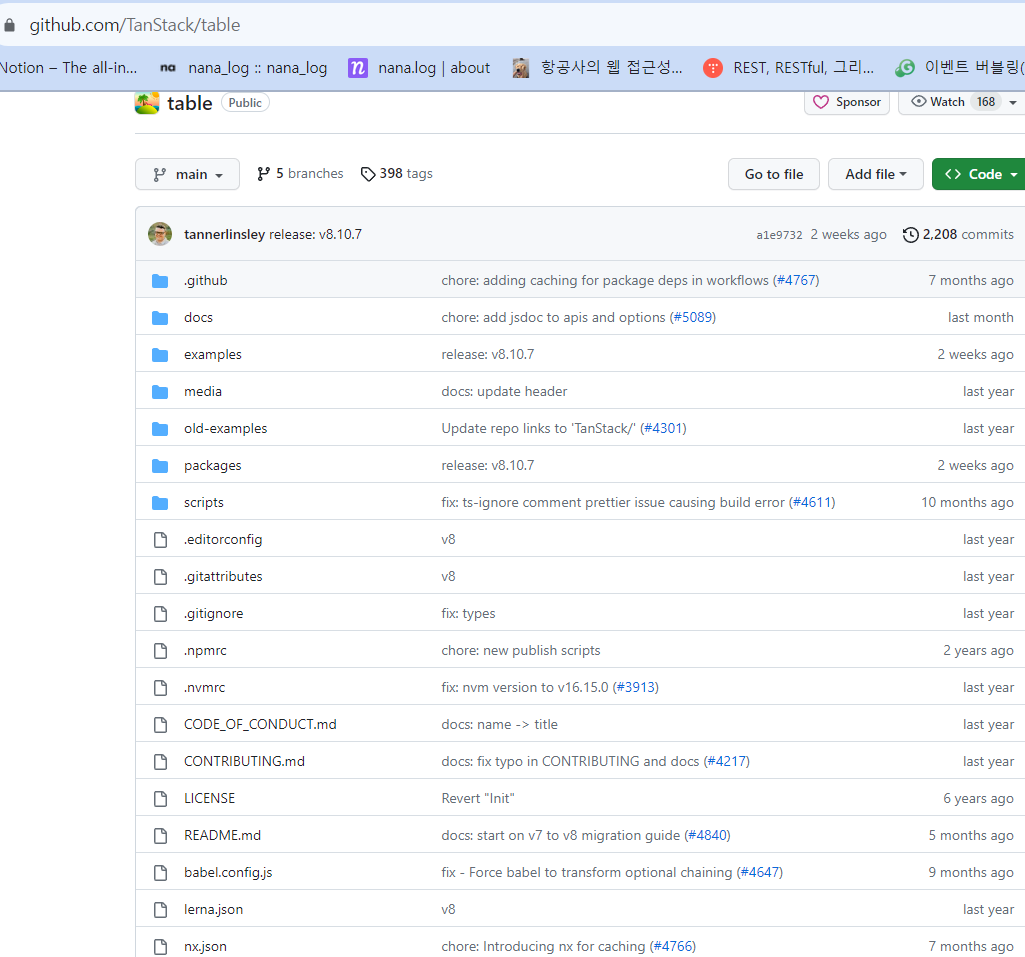This screenshot has width=1025, height=957.
Task: Click the branches fork icon near 5 branches
Action: (x=263, y=174)
